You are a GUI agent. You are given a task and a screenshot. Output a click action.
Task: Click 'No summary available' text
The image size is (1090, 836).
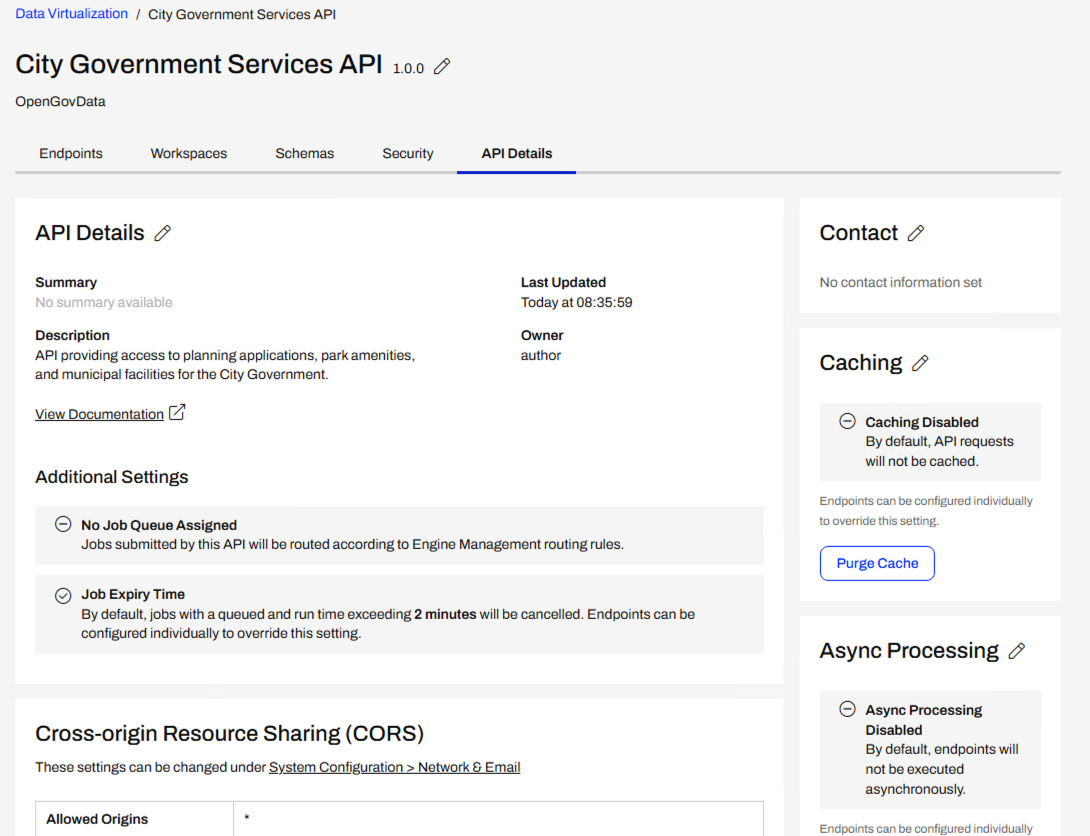104,302
